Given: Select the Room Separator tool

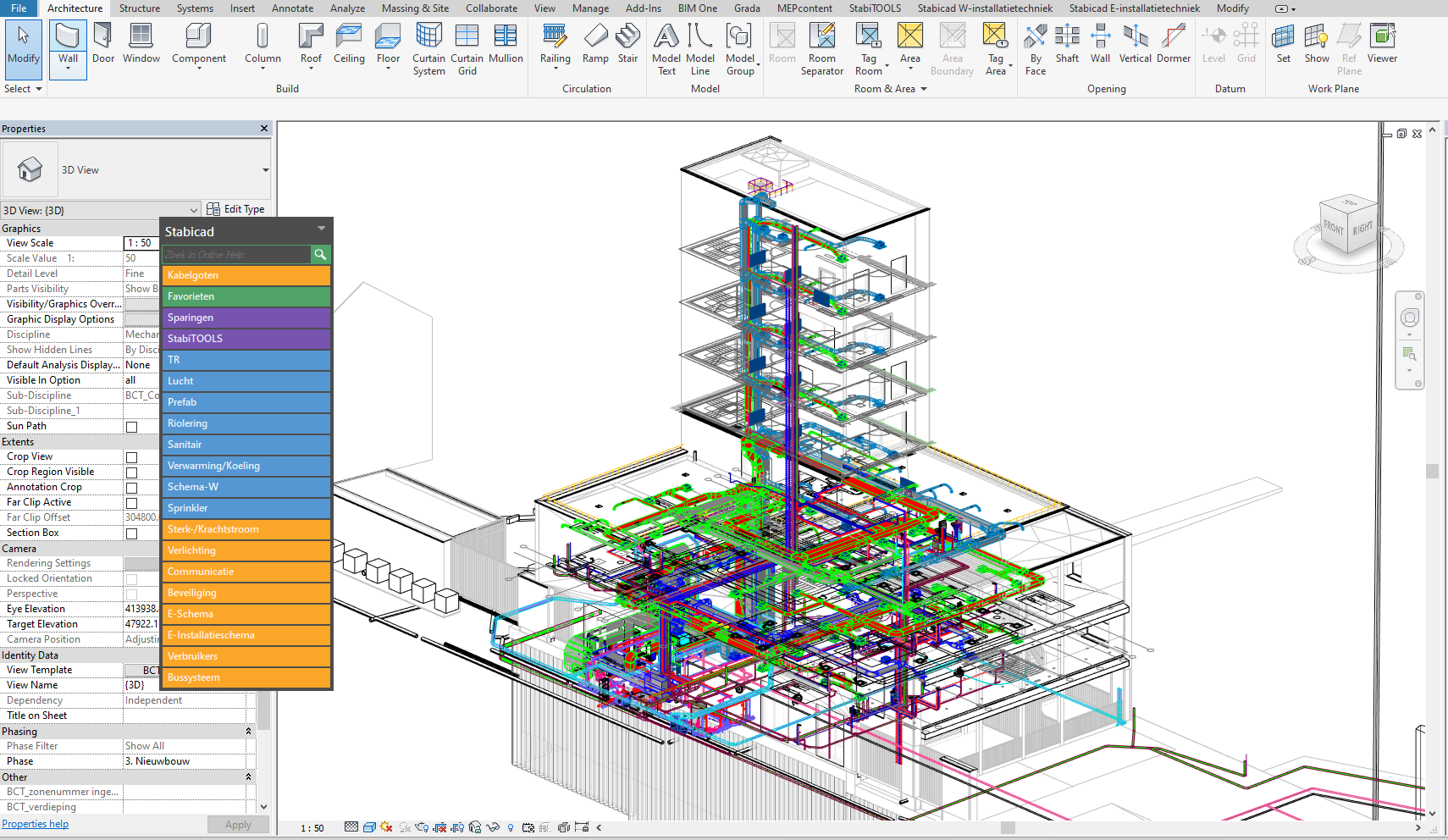Looking at the screenshot, I should tap(822, 49).
